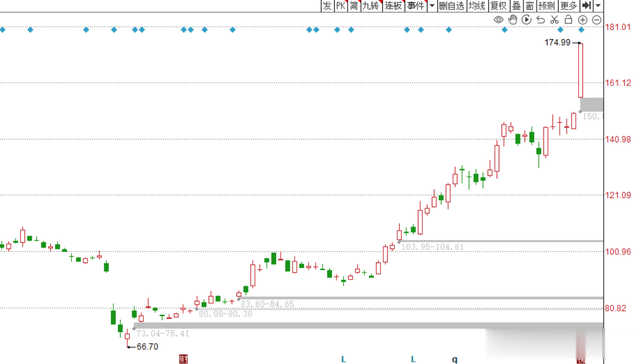Zoom out with the minus circle icon
This screenshot has height=364, width=640.
point(597,20)
